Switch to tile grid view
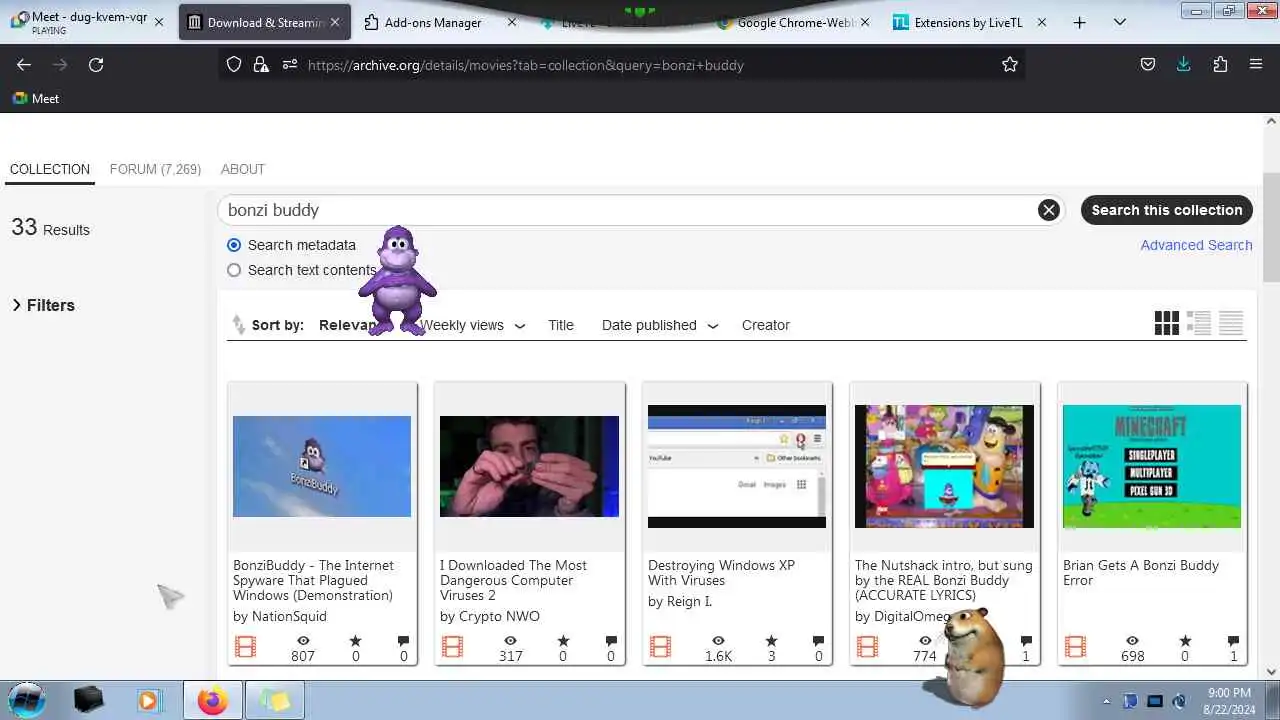Screen dimensions: 1280x720 point(1166,323)
